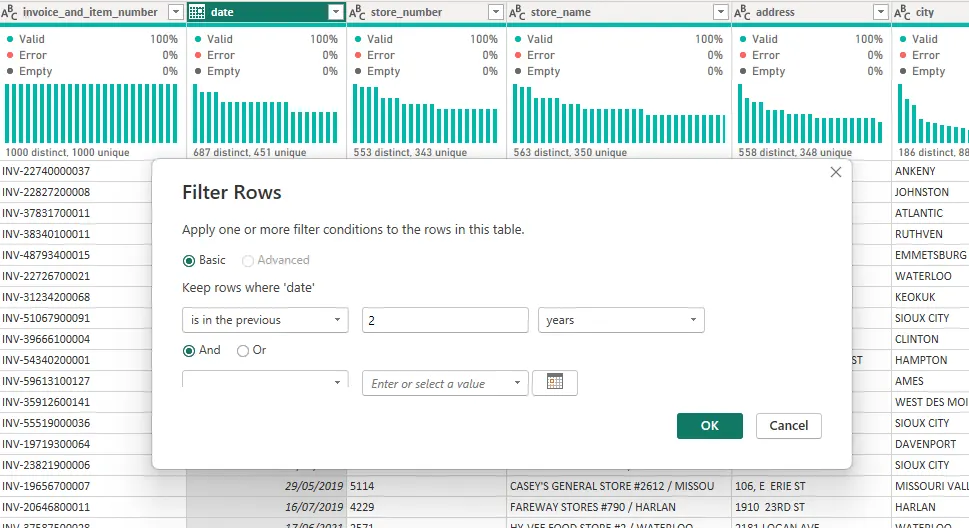Click the FAREWAY STORES #790 / HARLAN cell

(619, 508)
